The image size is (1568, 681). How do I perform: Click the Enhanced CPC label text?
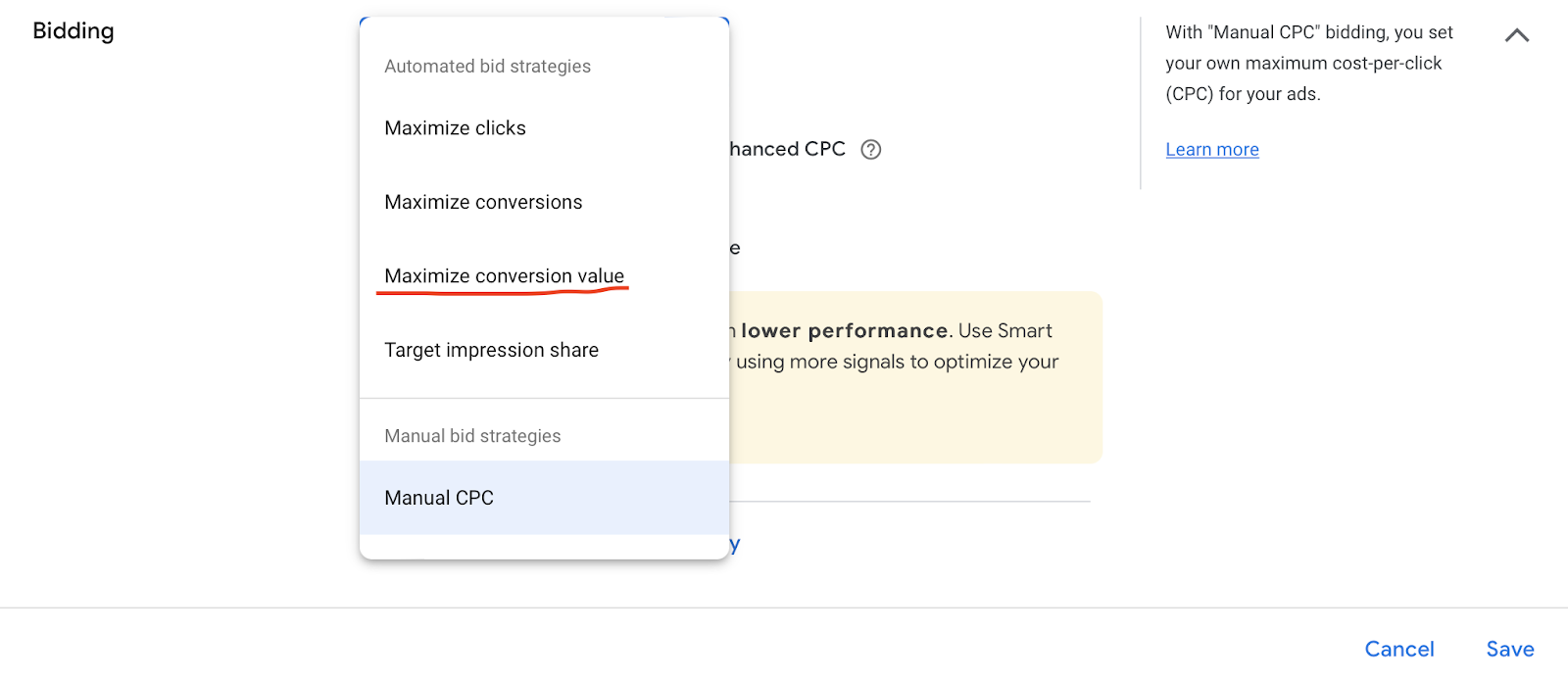787,149
